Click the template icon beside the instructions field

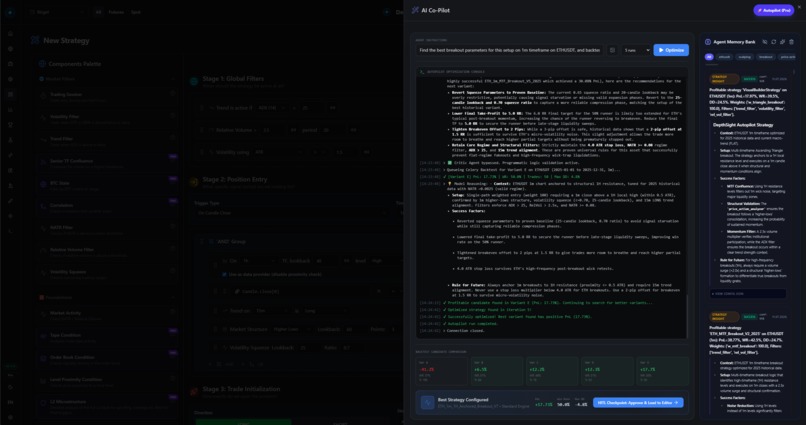point(612,50)
